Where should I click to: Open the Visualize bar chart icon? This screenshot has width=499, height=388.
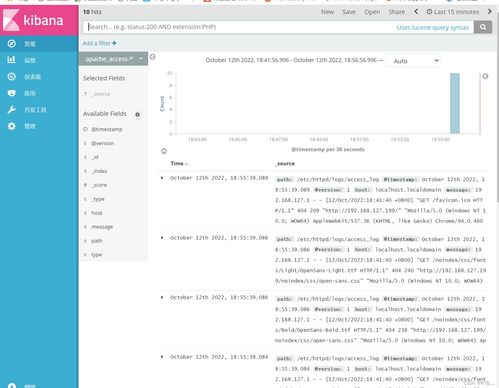pos(12,60)
